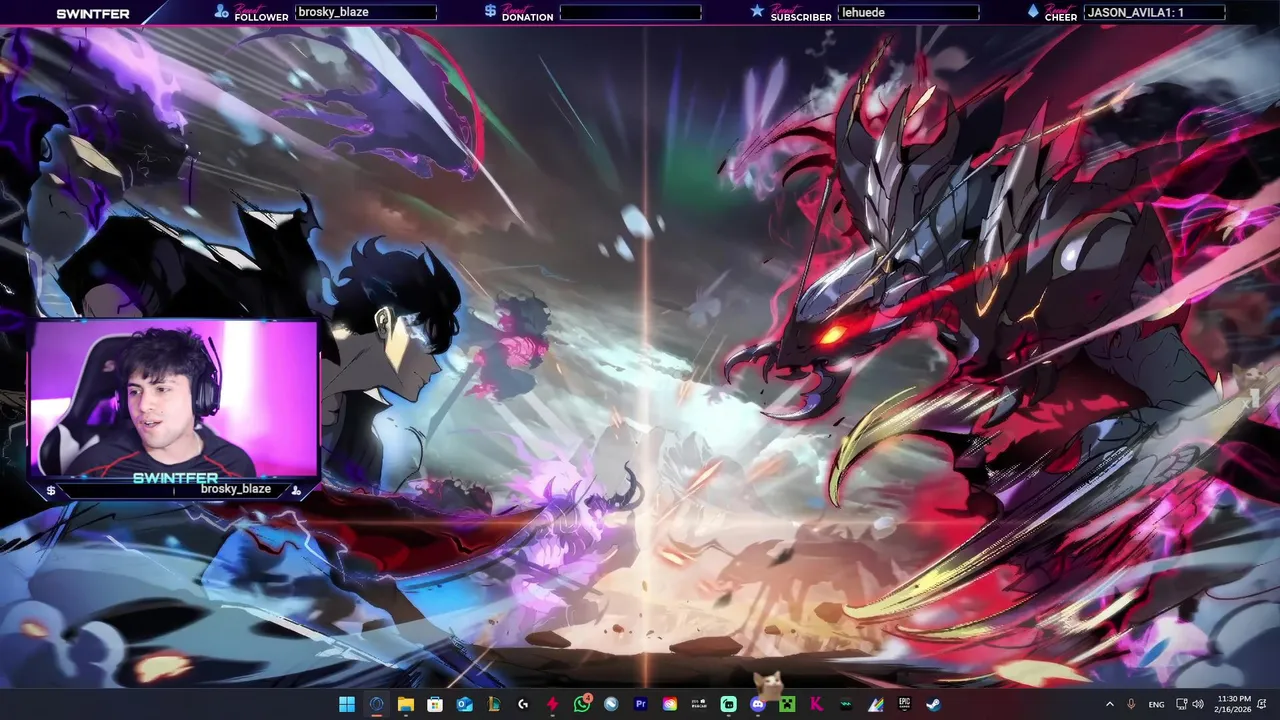The image size is (1280, 720).
Task: Click the Recent Donation dollar icon
Action: (490, 11)
